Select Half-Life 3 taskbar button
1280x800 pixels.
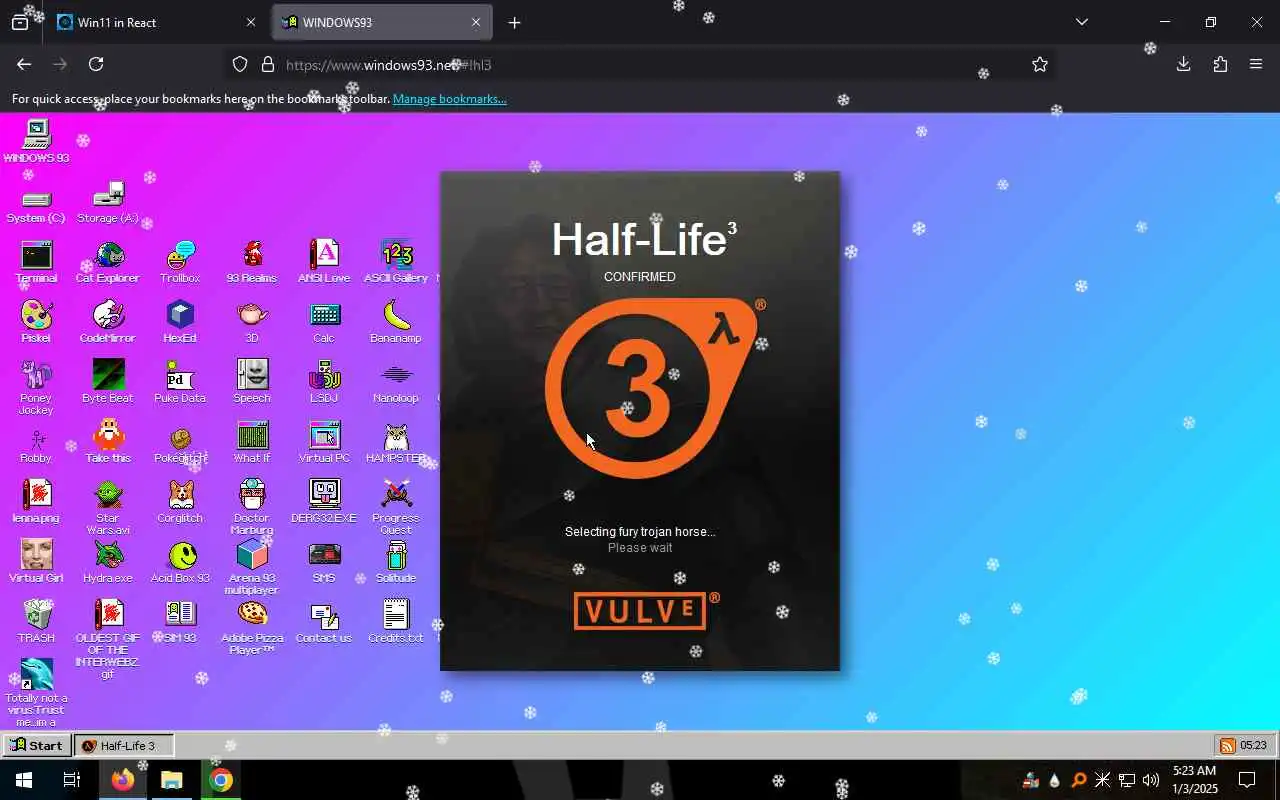[x=124, y=745]
